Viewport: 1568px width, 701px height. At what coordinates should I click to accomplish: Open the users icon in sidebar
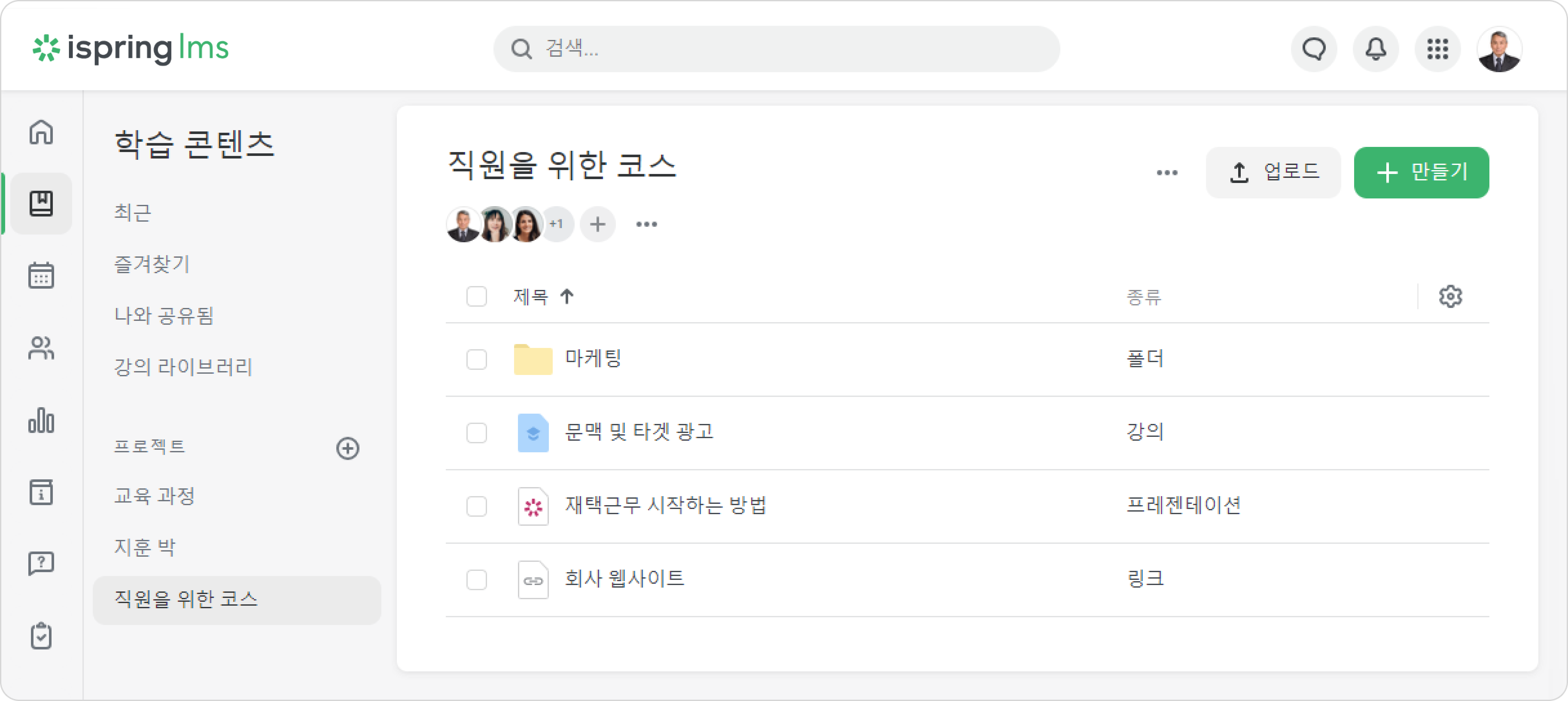[x=41, y=348]
